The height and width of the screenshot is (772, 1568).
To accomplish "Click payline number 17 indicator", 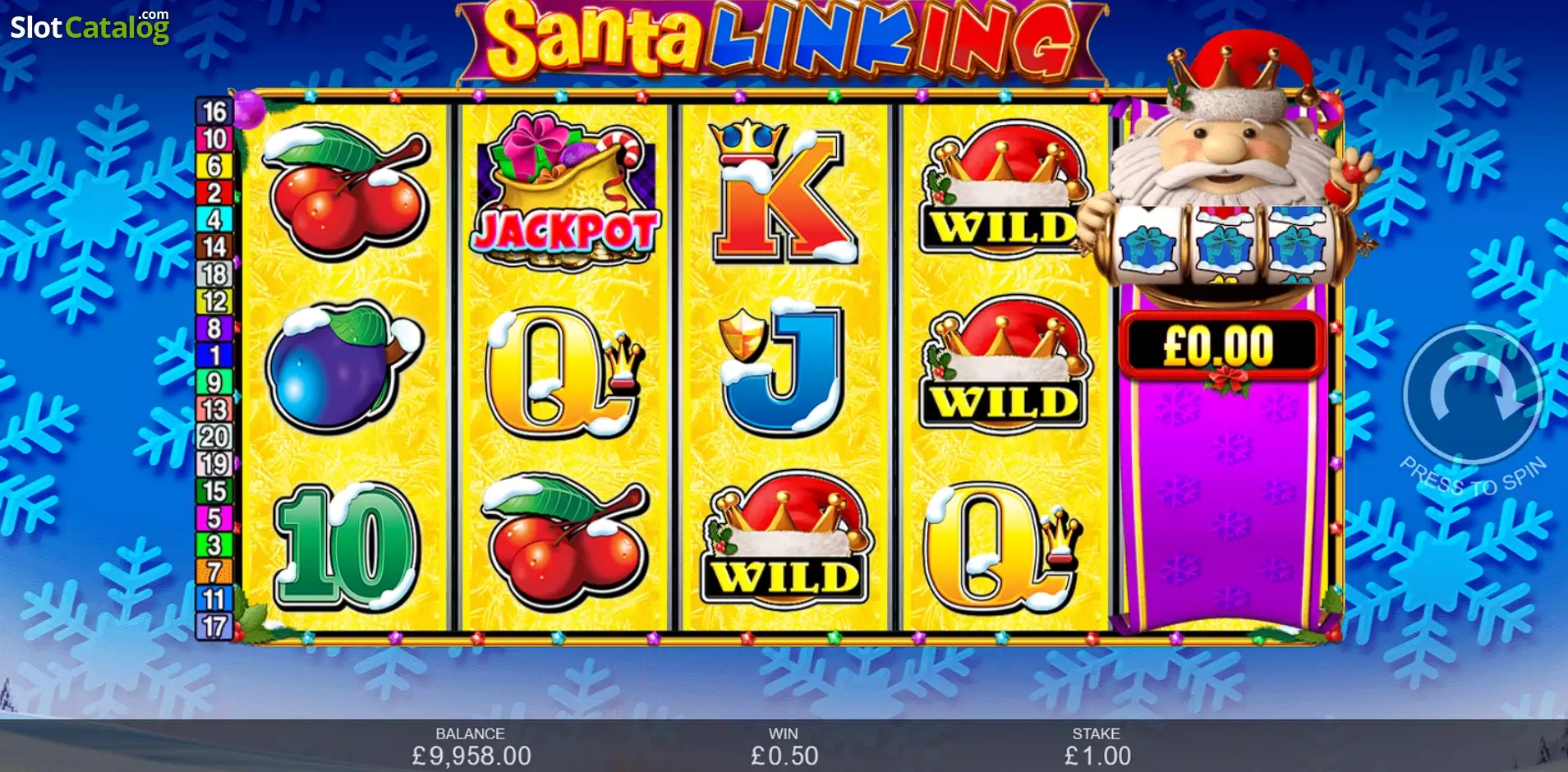I will pyautogui.click(x=214, y=627).
